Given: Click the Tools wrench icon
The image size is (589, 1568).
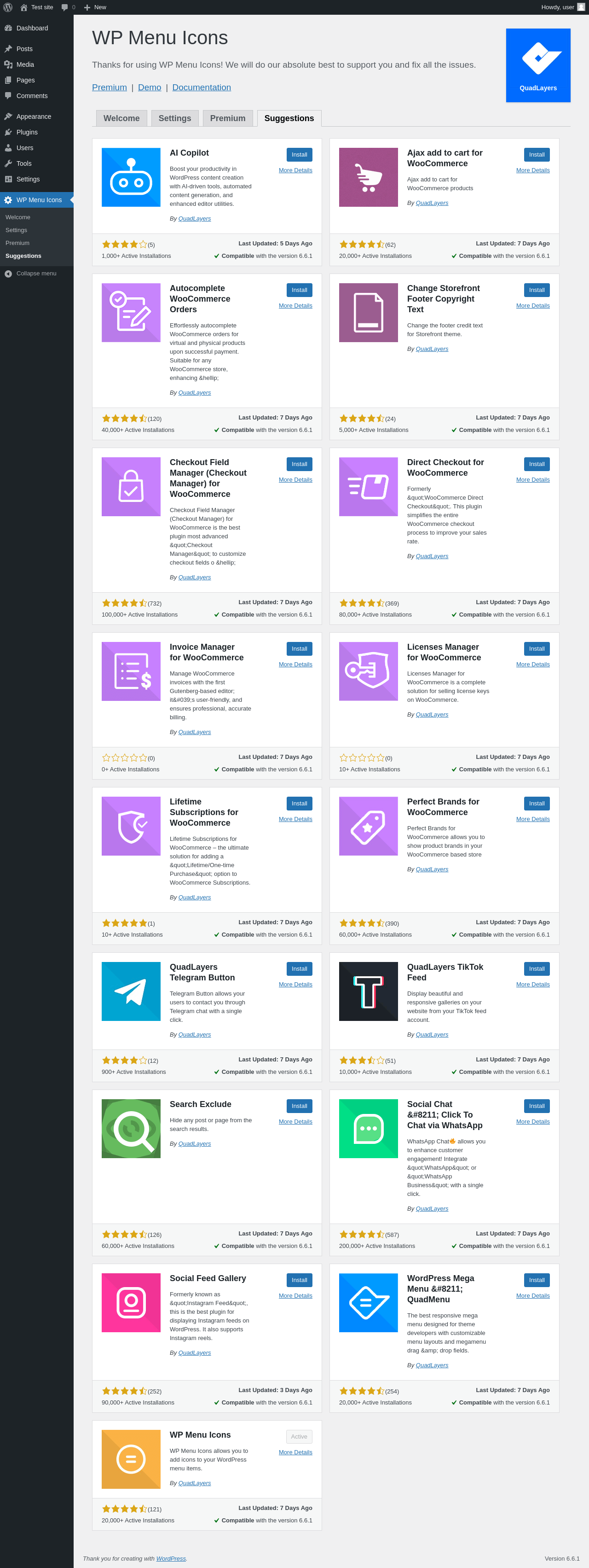Looking at the screenshot, I should [x=8, y=164].
